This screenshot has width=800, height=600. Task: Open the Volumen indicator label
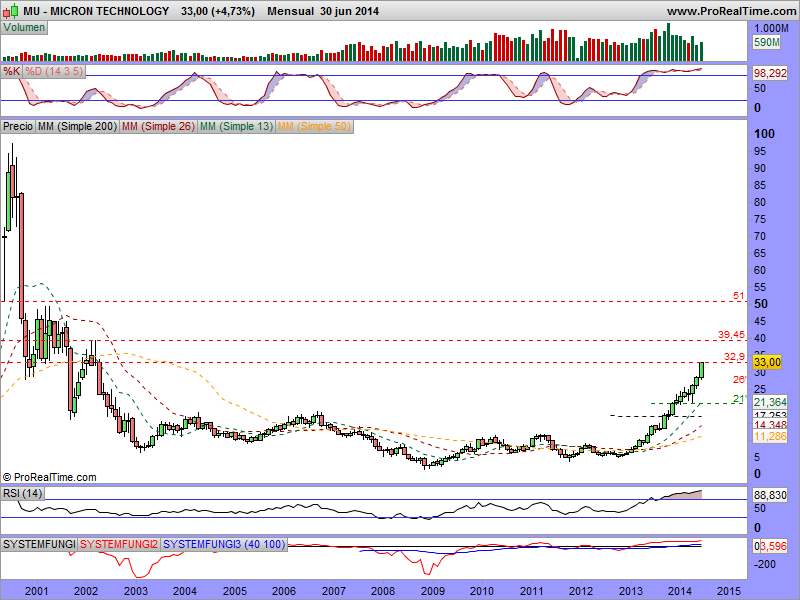24,28
